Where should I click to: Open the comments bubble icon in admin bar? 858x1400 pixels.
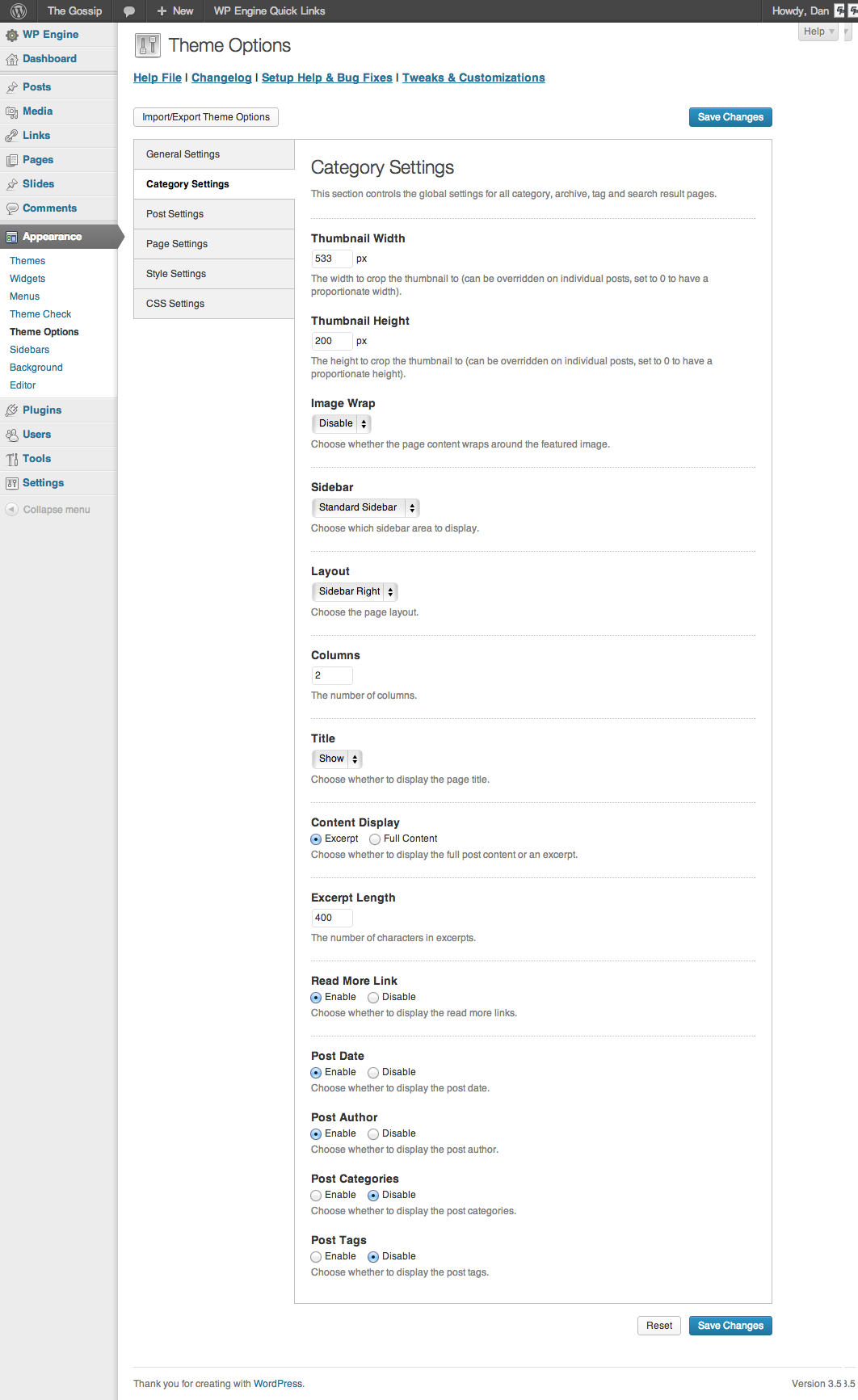click(x=128, y=11)
